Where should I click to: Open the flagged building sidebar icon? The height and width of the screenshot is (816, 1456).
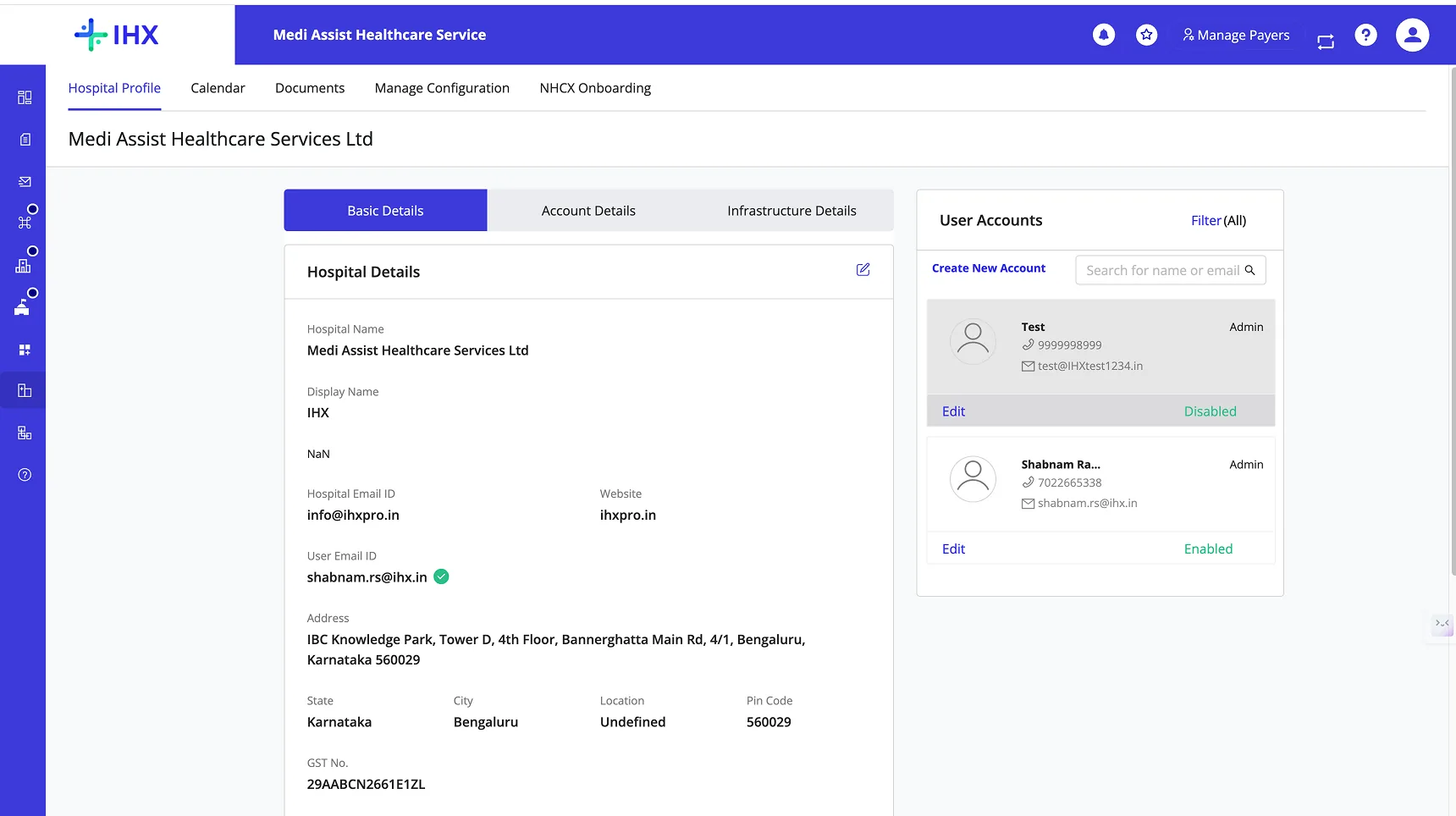click(x=22, y=307)
